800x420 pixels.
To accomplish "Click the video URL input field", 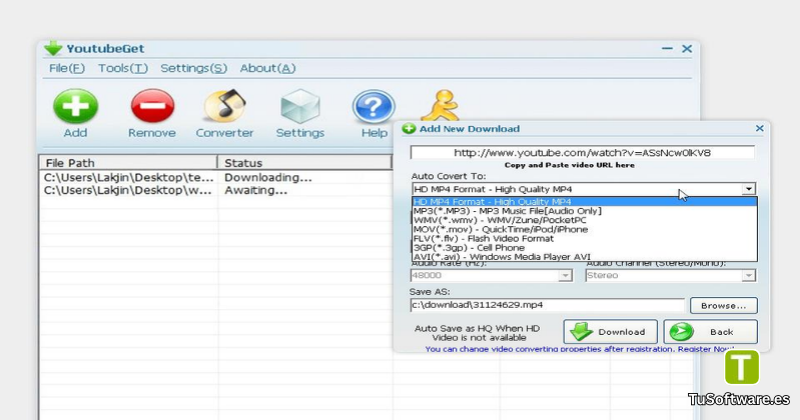I will tap(582, 153).
